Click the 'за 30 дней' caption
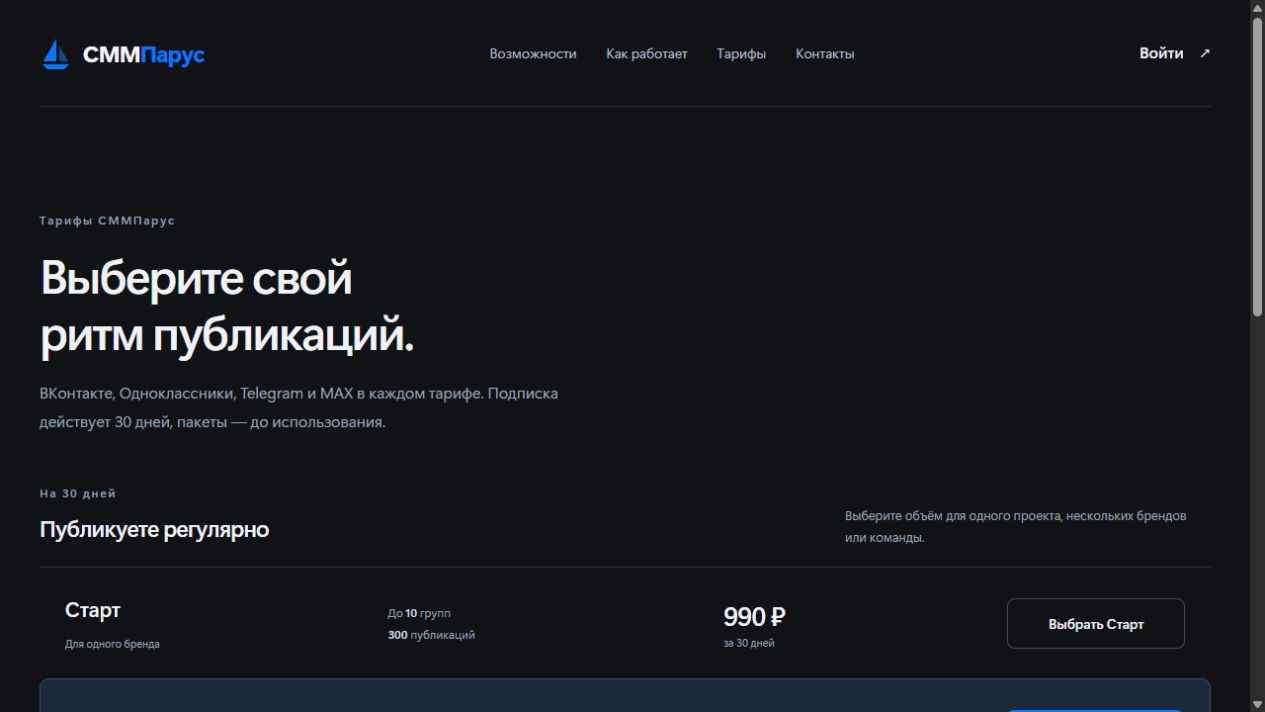This screenshot has height=712, width=1265. [x=749, y=643]
